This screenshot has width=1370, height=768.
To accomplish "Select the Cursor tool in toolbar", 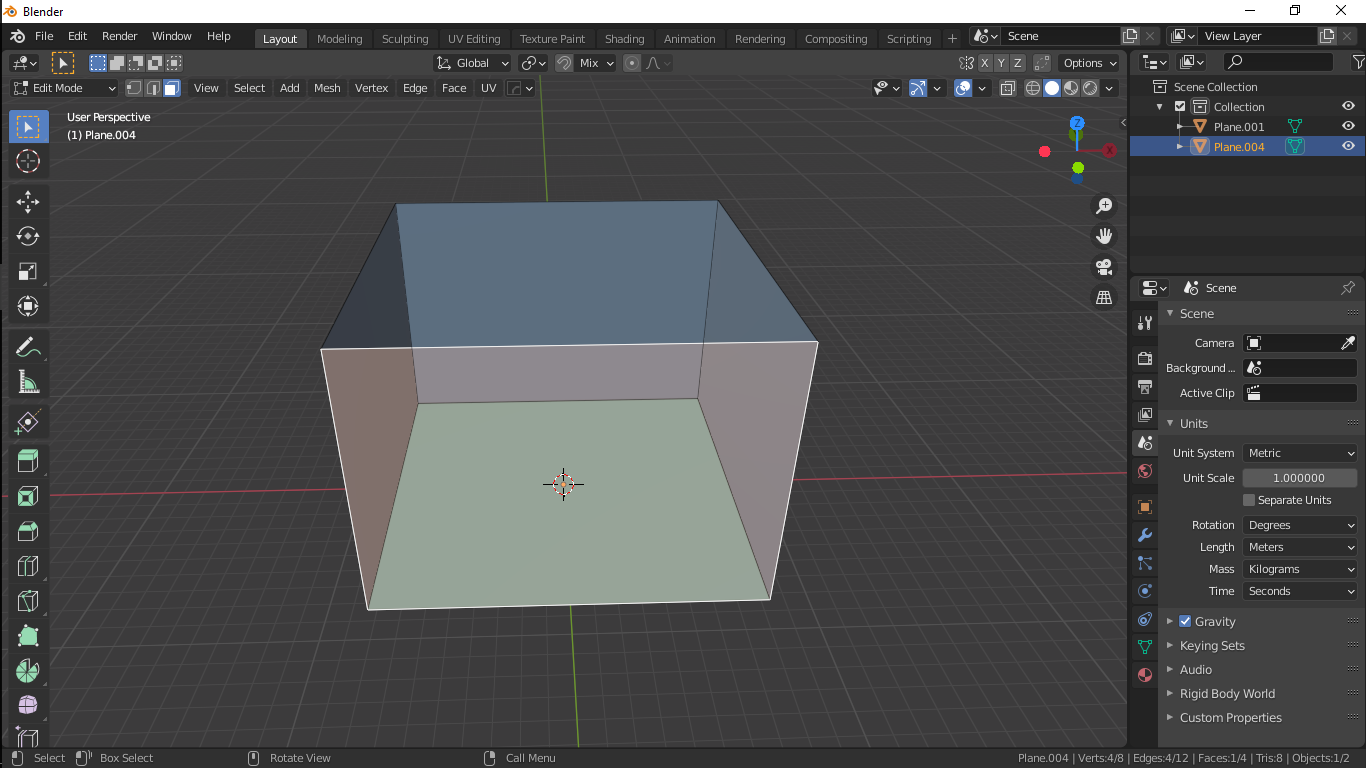I will [28, 161].
